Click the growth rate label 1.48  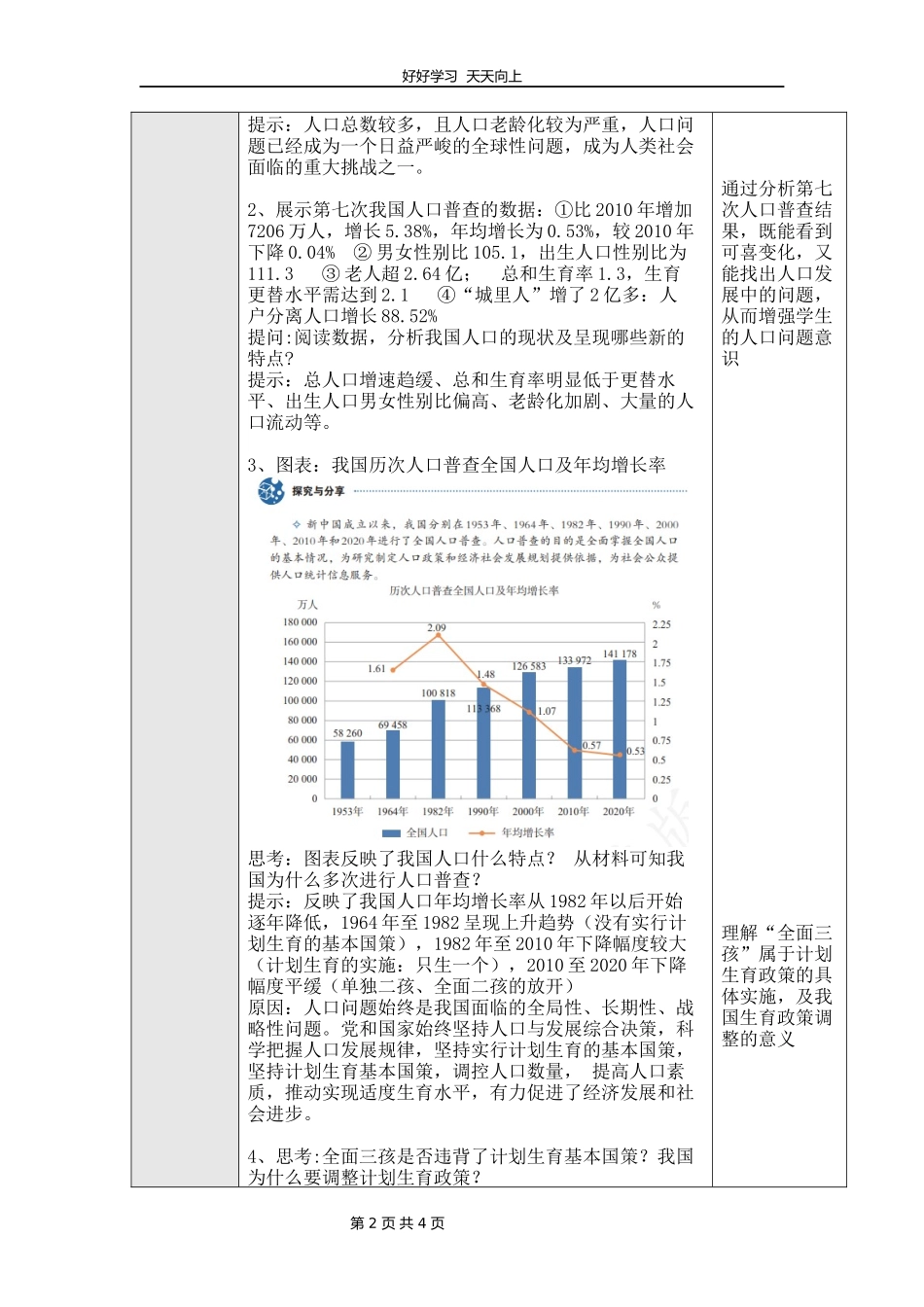point(486,674)
